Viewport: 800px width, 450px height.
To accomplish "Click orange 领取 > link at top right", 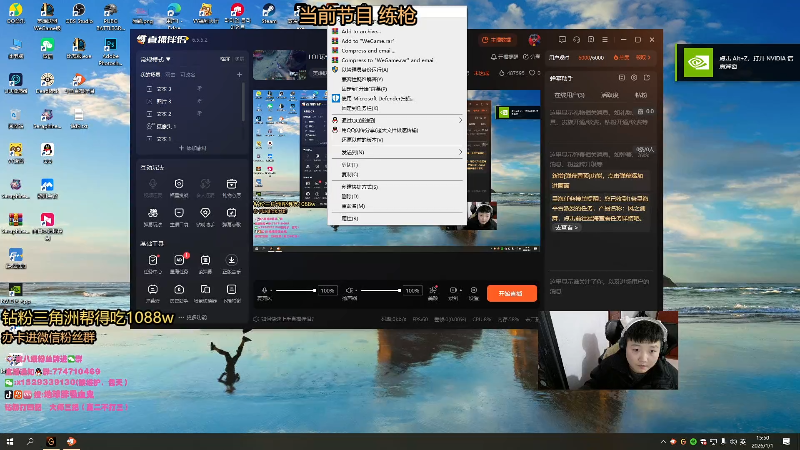I will 643,58.
